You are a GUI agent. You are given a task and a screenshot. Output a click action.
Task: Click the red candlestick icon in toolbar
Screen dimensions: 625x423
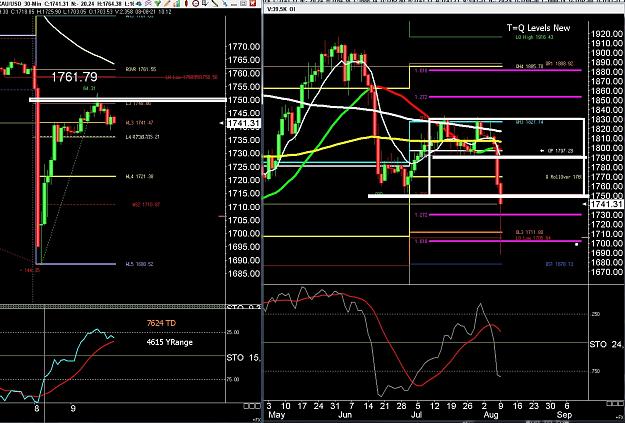point(186,3)
